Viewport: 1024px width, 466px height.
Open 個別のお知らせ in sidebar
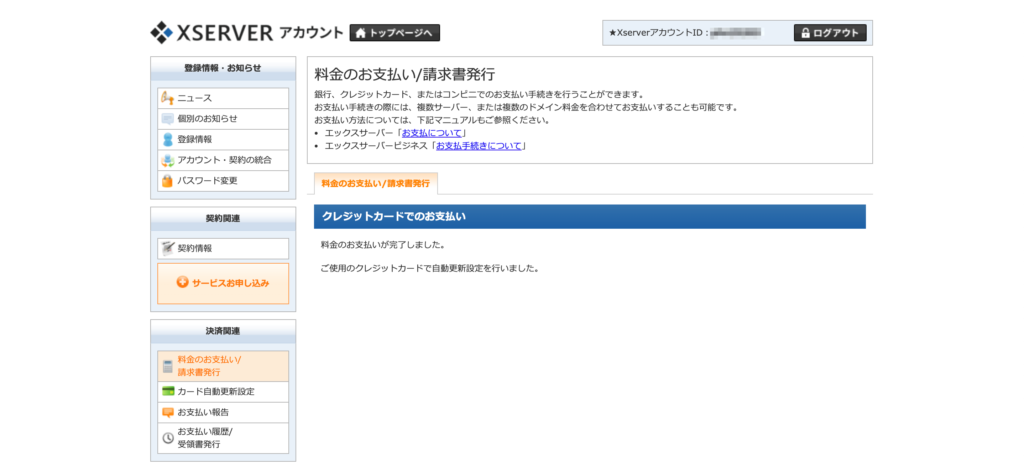[223, 119]
